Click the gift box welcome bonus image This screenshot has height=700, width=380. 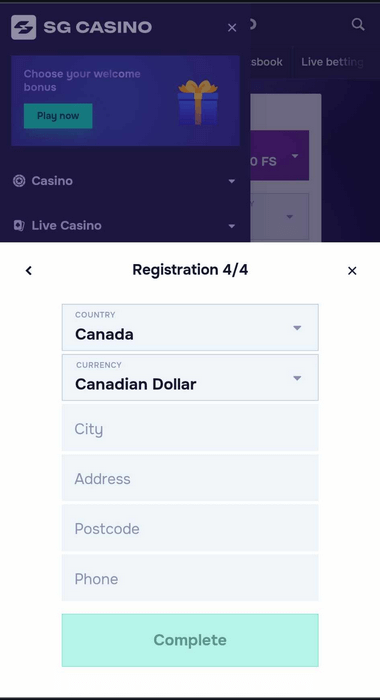[198, 102]
